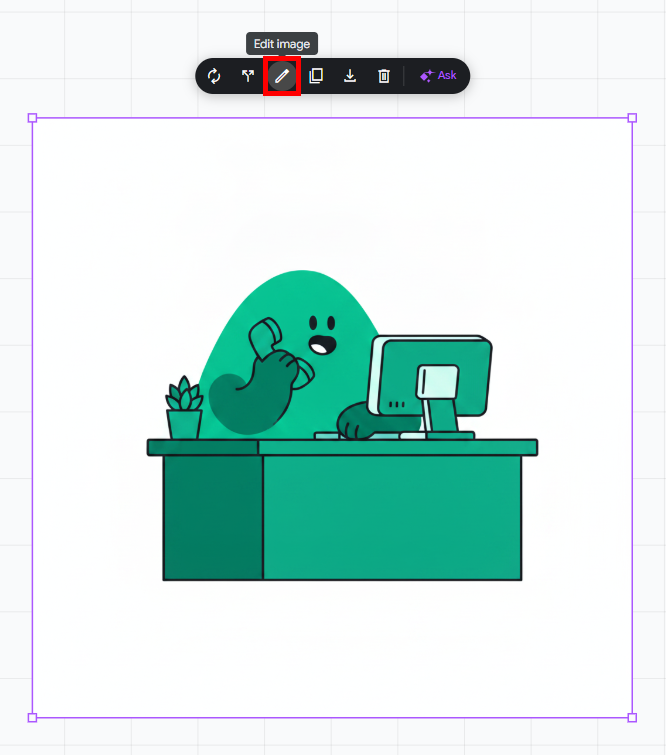Click the top-left selection handle
This screenshot has width=666, height=755.
pyautogui.click(x=32, y=118)
